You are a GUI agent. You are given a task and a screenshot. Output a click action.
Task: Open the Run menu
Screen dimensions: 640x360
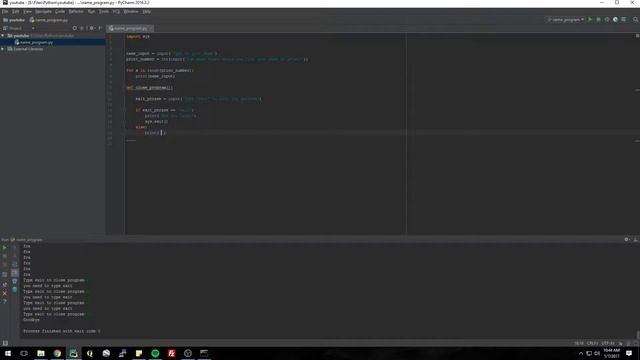click(91, 12)
